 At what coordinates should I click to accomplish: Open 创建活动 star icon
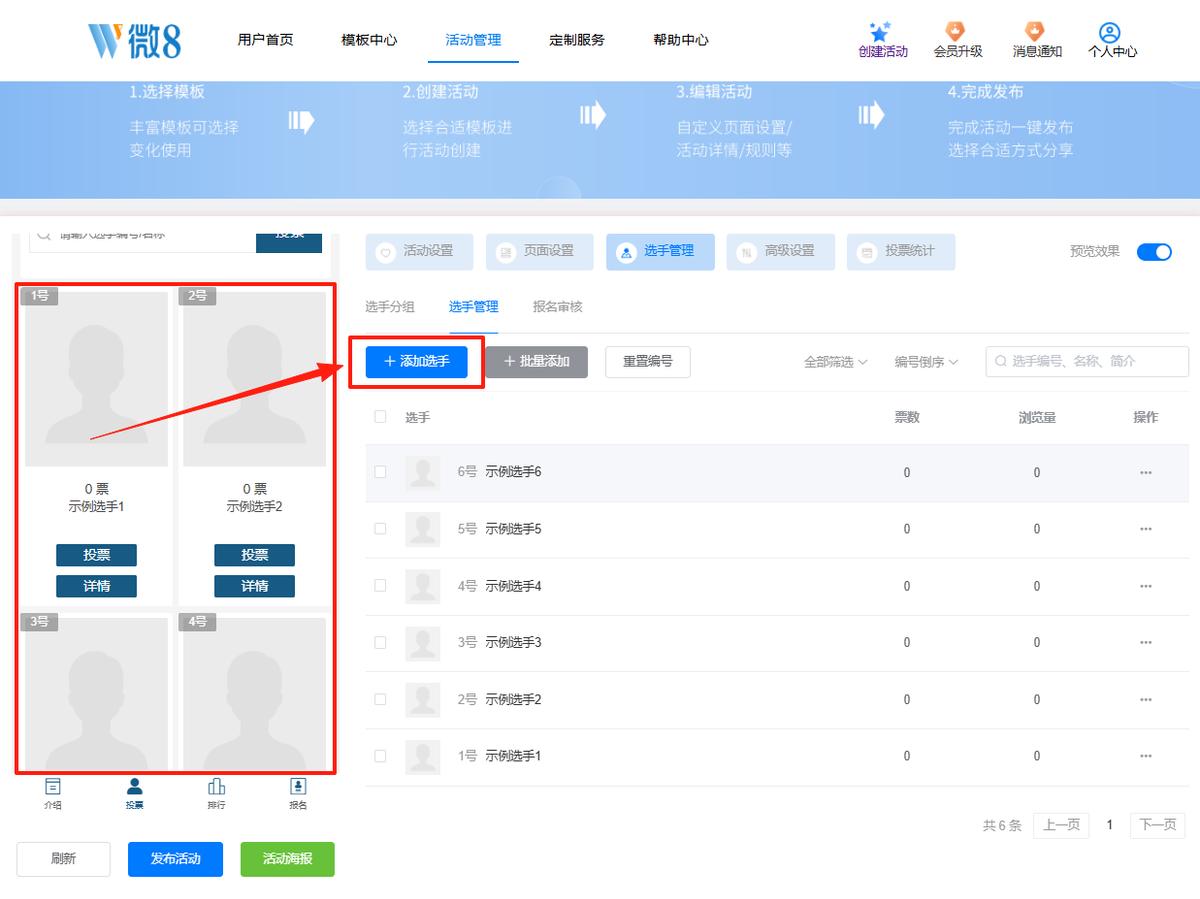point(882,32)
